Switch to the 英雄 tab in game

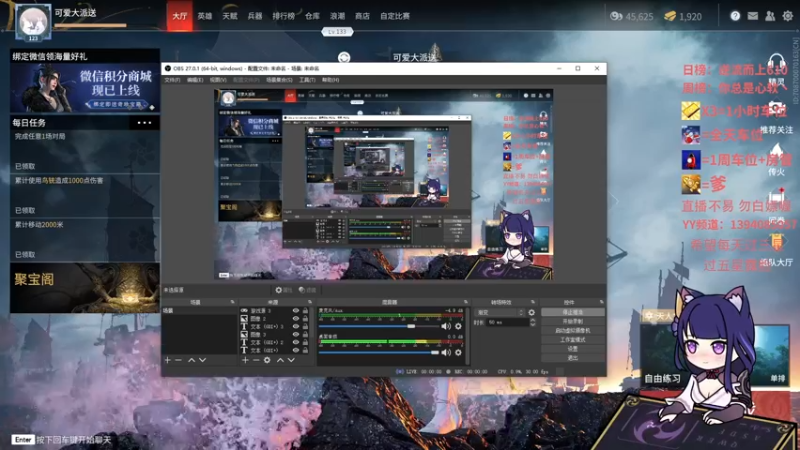[205, 16]
